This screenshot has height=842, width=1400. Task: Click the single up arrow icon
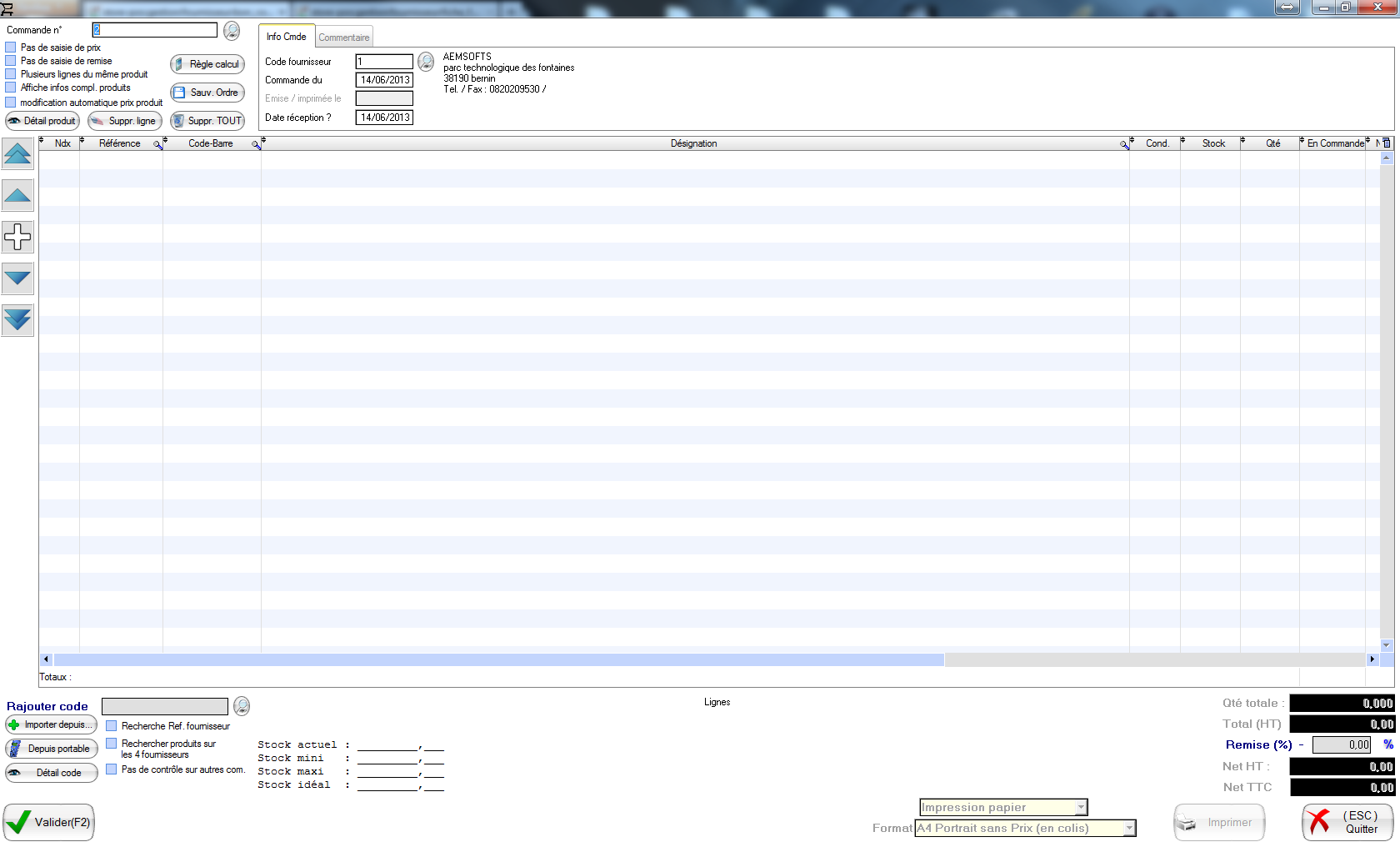pos(17,196)
